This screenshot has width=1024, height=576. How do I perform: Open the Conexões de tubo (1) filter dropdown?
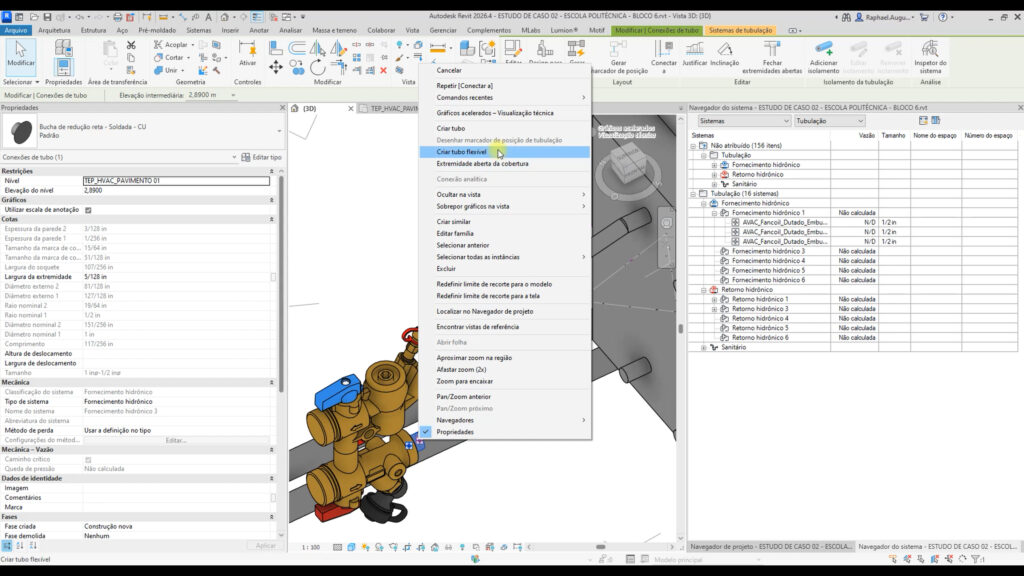pos(119,157)
